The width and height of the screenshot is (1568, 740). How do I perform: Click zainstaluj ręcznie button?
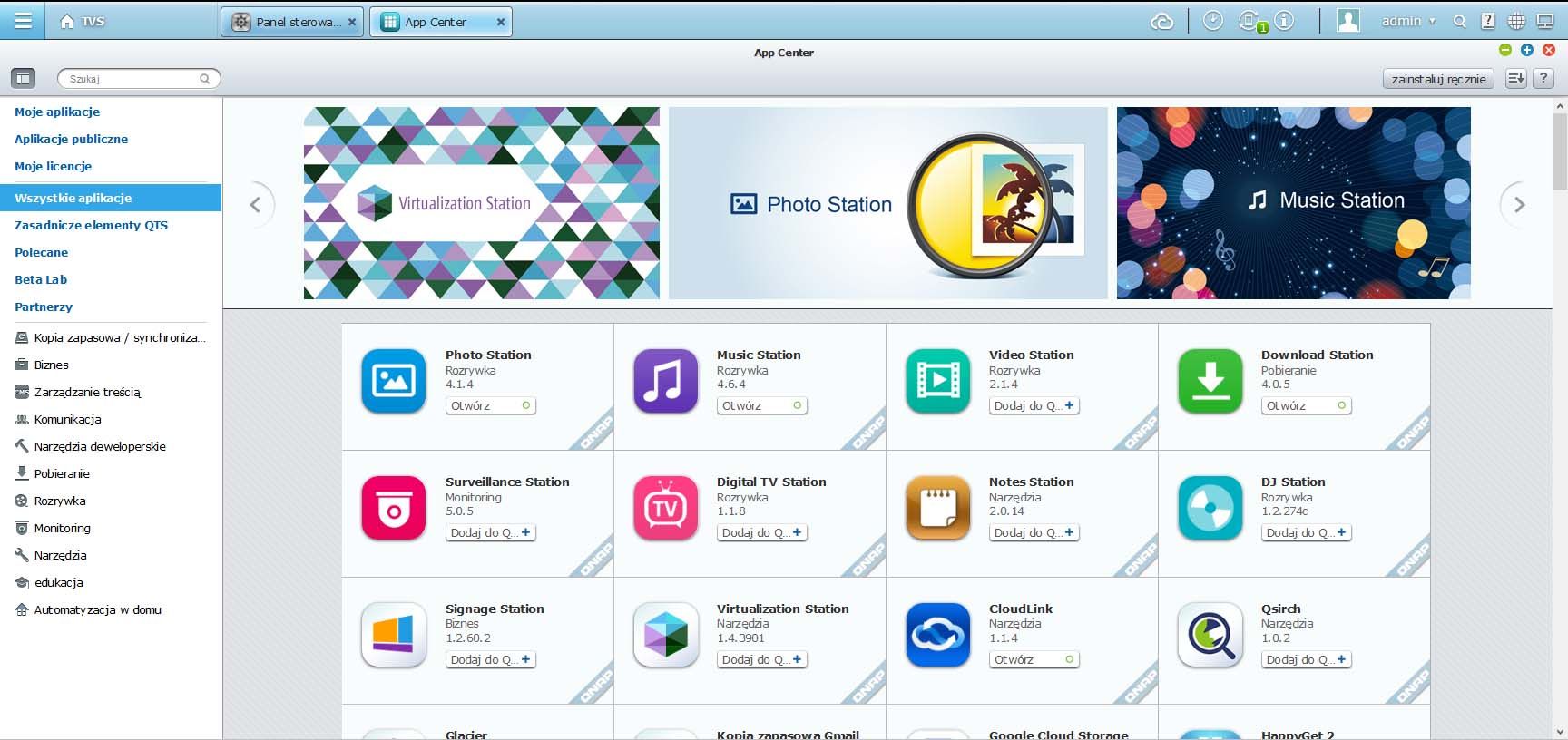1438,79
